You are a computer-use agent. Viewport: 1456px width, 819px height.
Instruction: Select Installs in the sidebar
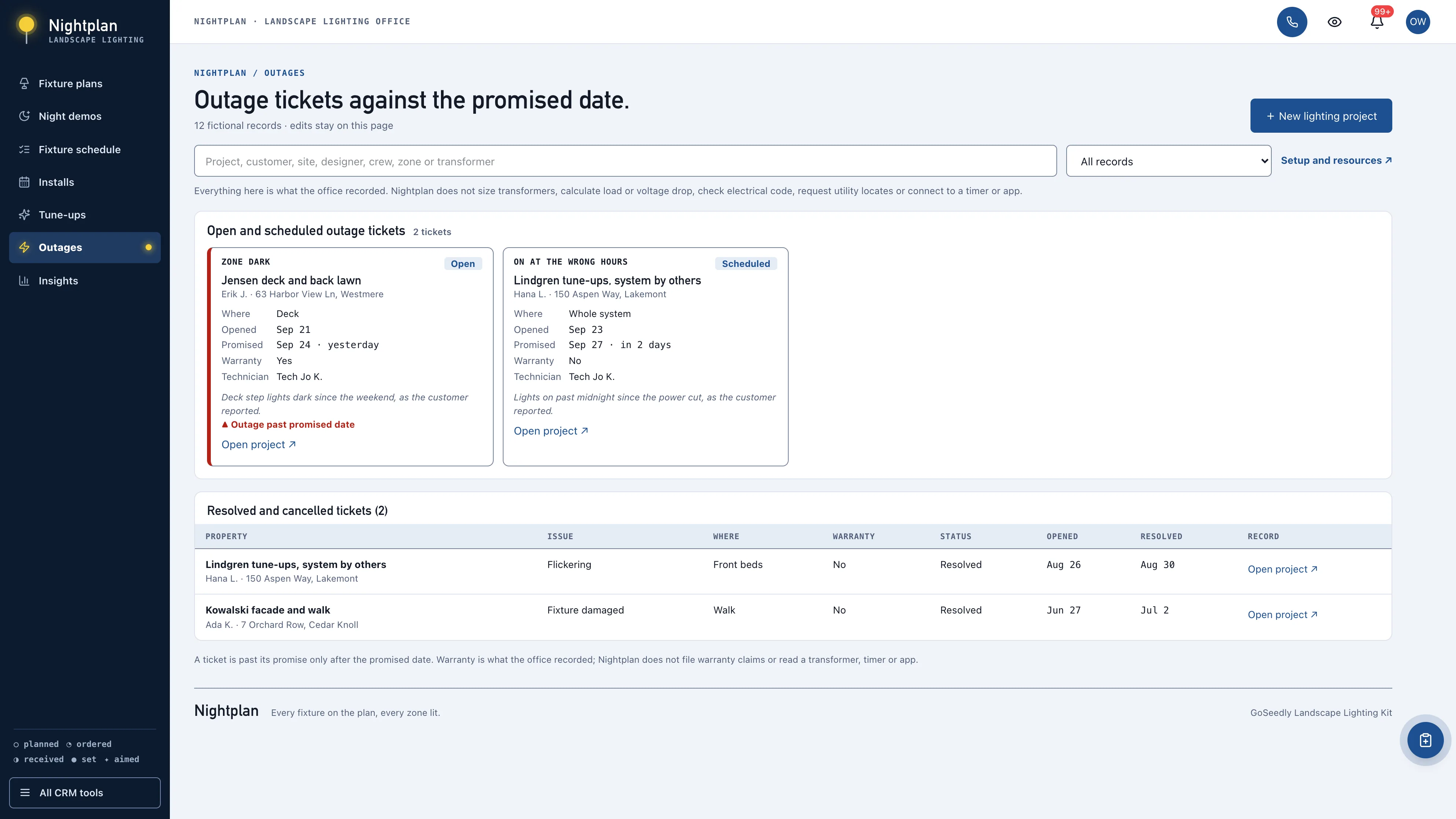coord(85,182)
